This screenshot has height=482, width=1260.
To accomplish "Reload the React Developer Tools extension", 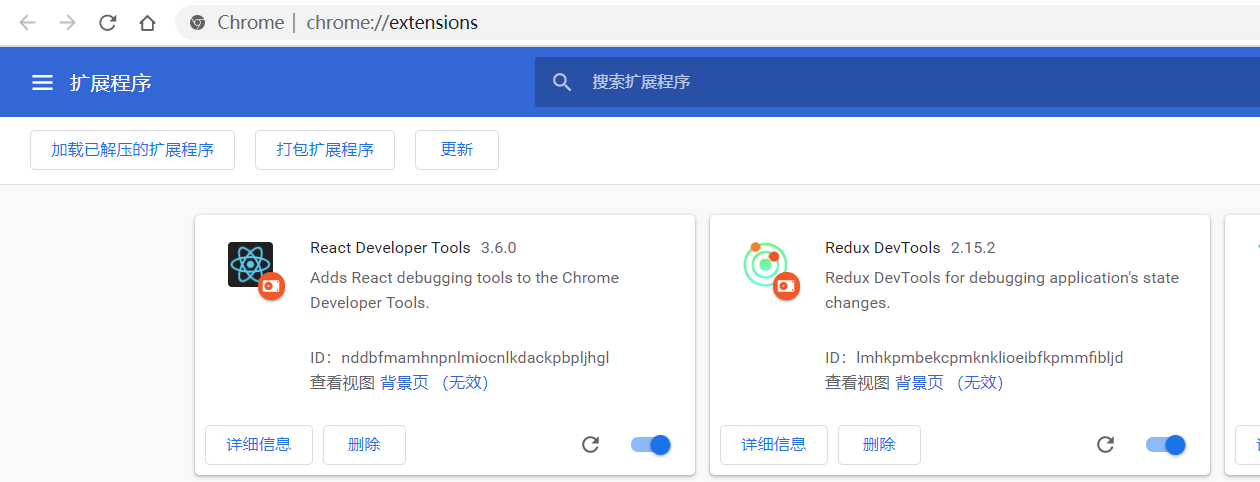I will 591,445.
